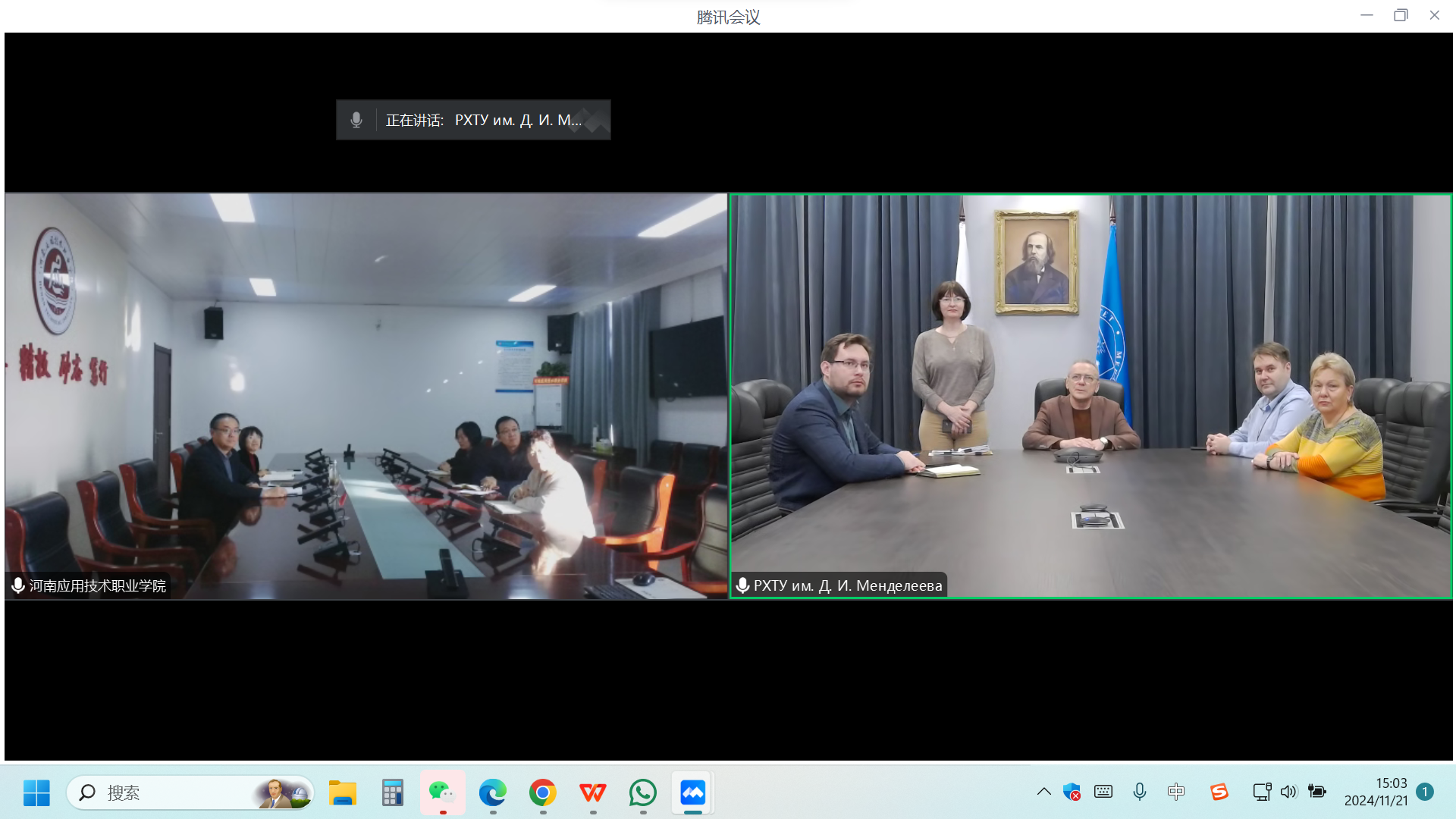Click the system tray microphone indicator

click(1139, 792)
